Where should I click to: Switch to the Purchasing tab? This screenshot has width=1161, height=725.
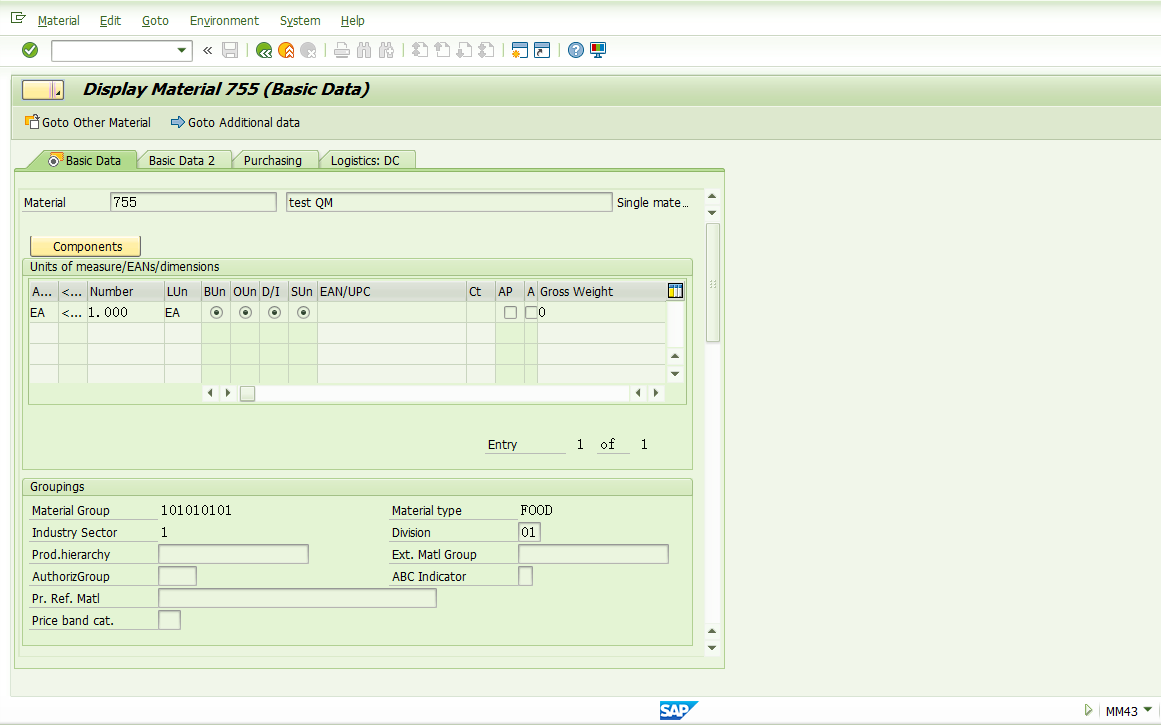tap(275, 159)
